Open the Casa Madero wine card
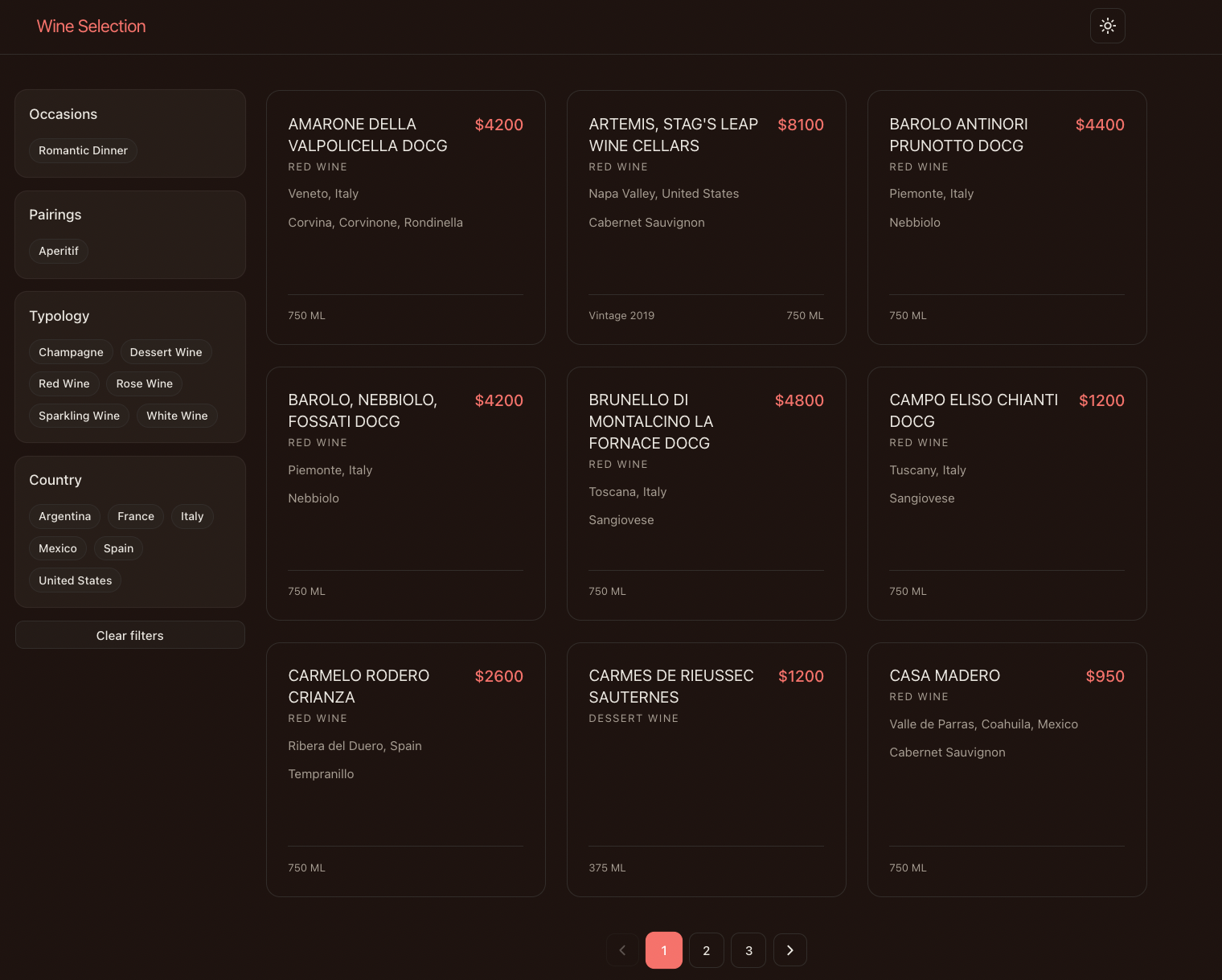Viewport: 1222px width, 980px height. coord(1007,769)
